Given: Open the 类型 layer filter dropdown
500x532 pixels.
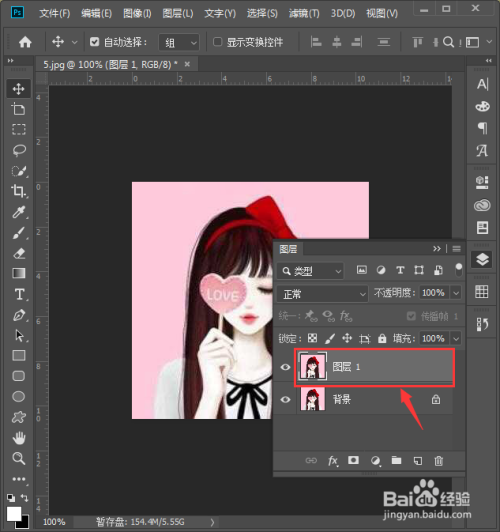Looking at the screenshot, I should point(310,271).
